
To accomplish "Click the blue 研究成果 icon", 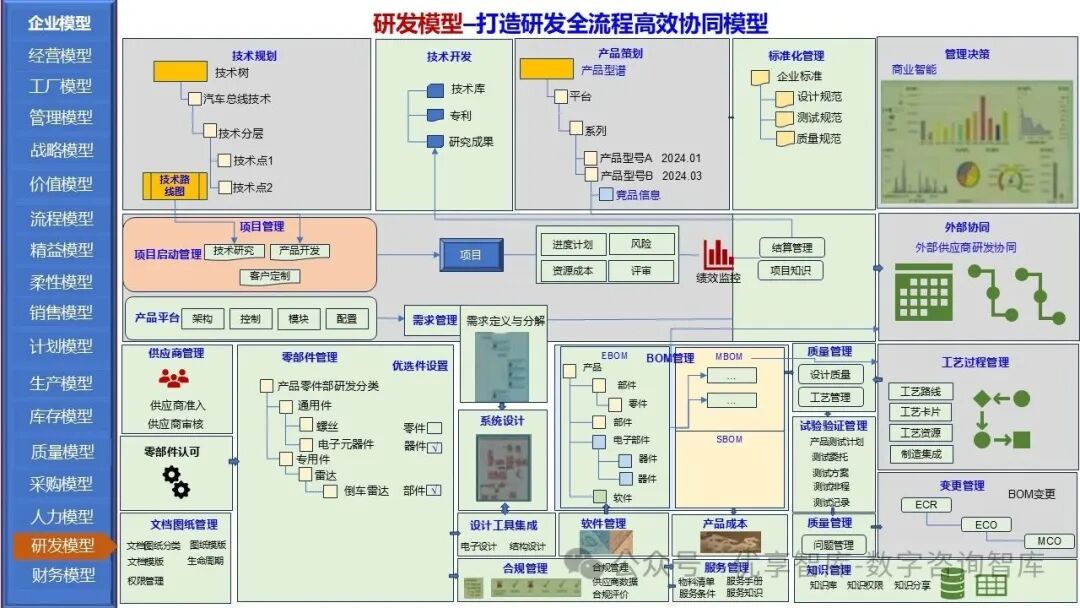I will point(435,141).
